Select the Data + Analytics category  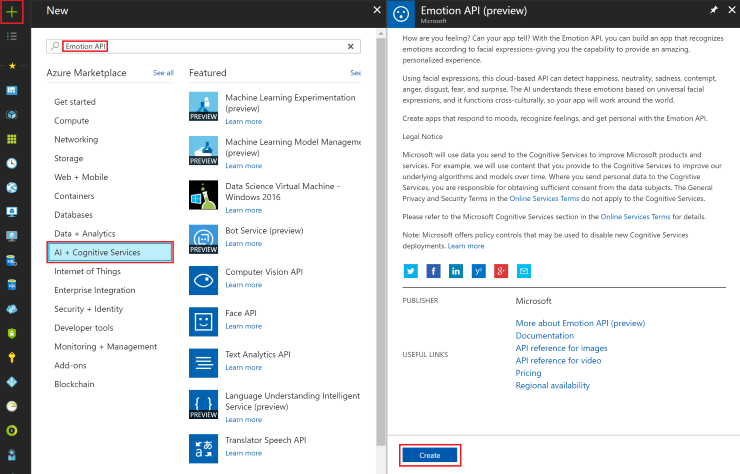tap(84, 234)
